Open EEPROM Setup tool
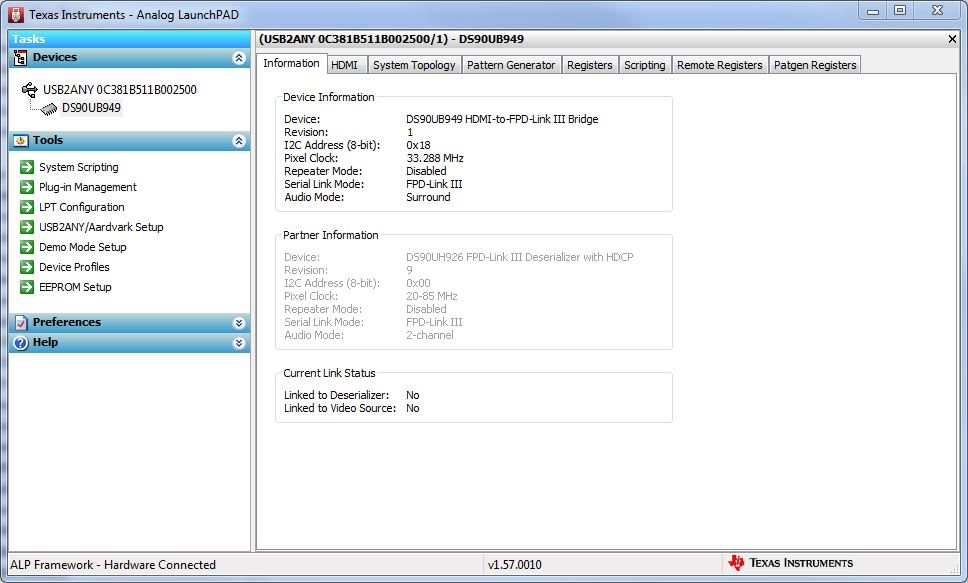 pyautogui.click(x=75, y=287)
